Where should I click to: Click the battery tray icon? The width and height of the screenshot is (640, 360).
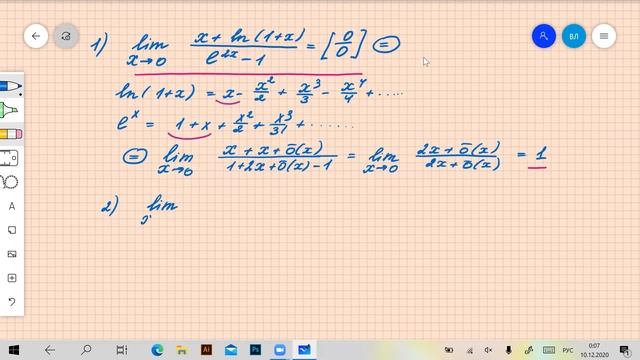coord(449,350)
